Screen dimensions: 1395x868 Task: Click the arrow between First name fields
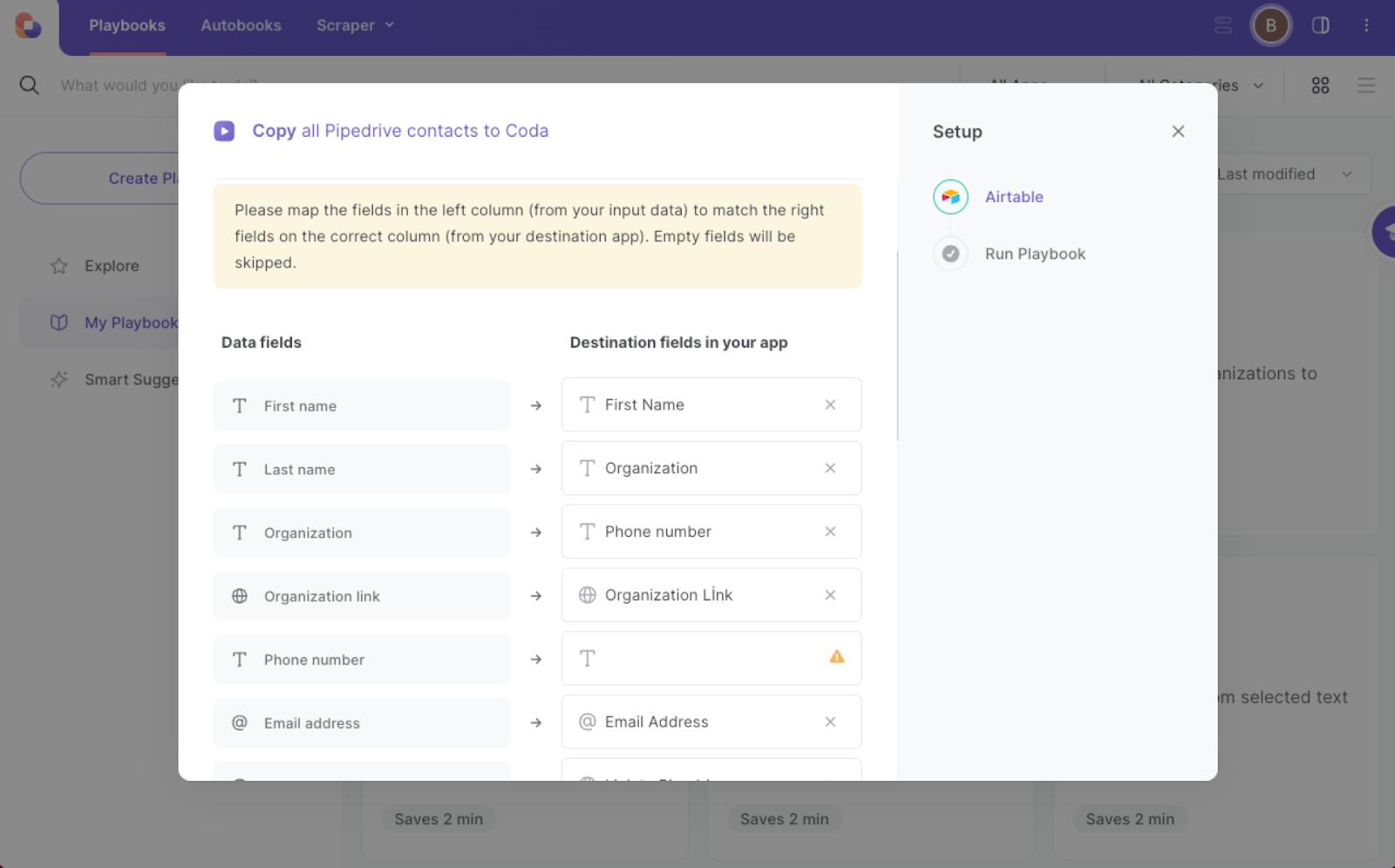(536, 405)
